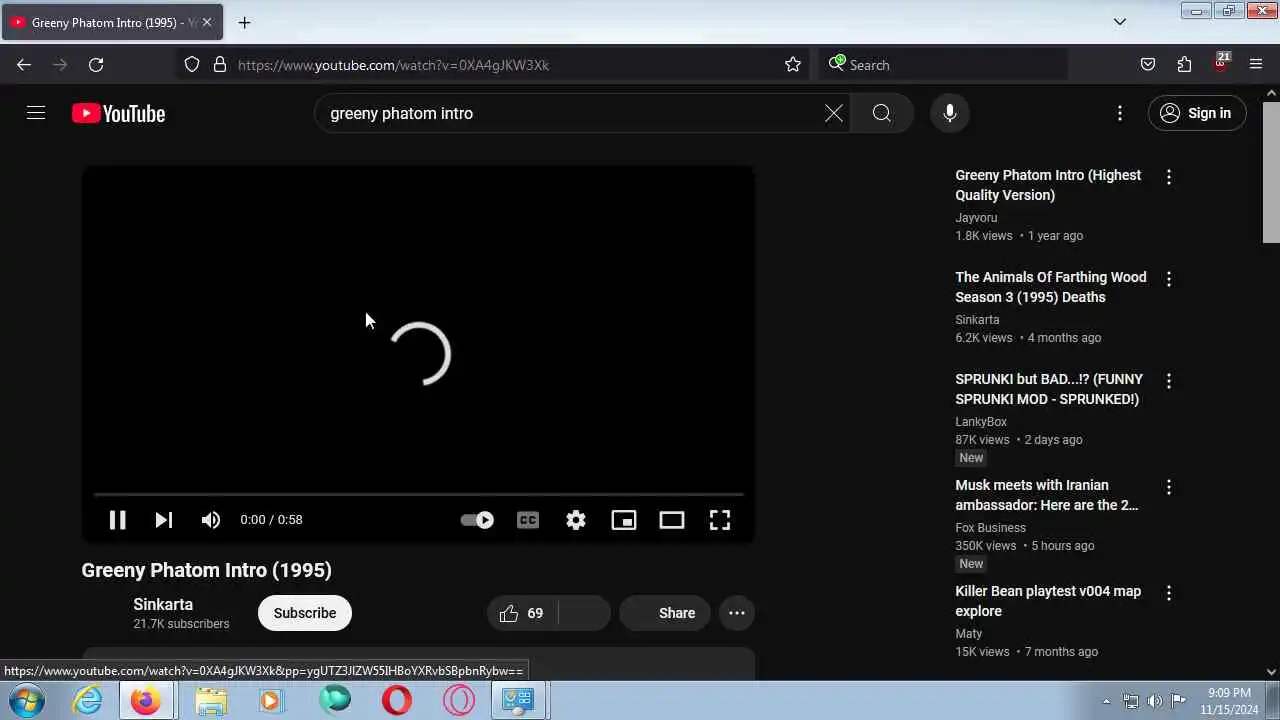Open a new browser tab

click(x=244, y=22)
